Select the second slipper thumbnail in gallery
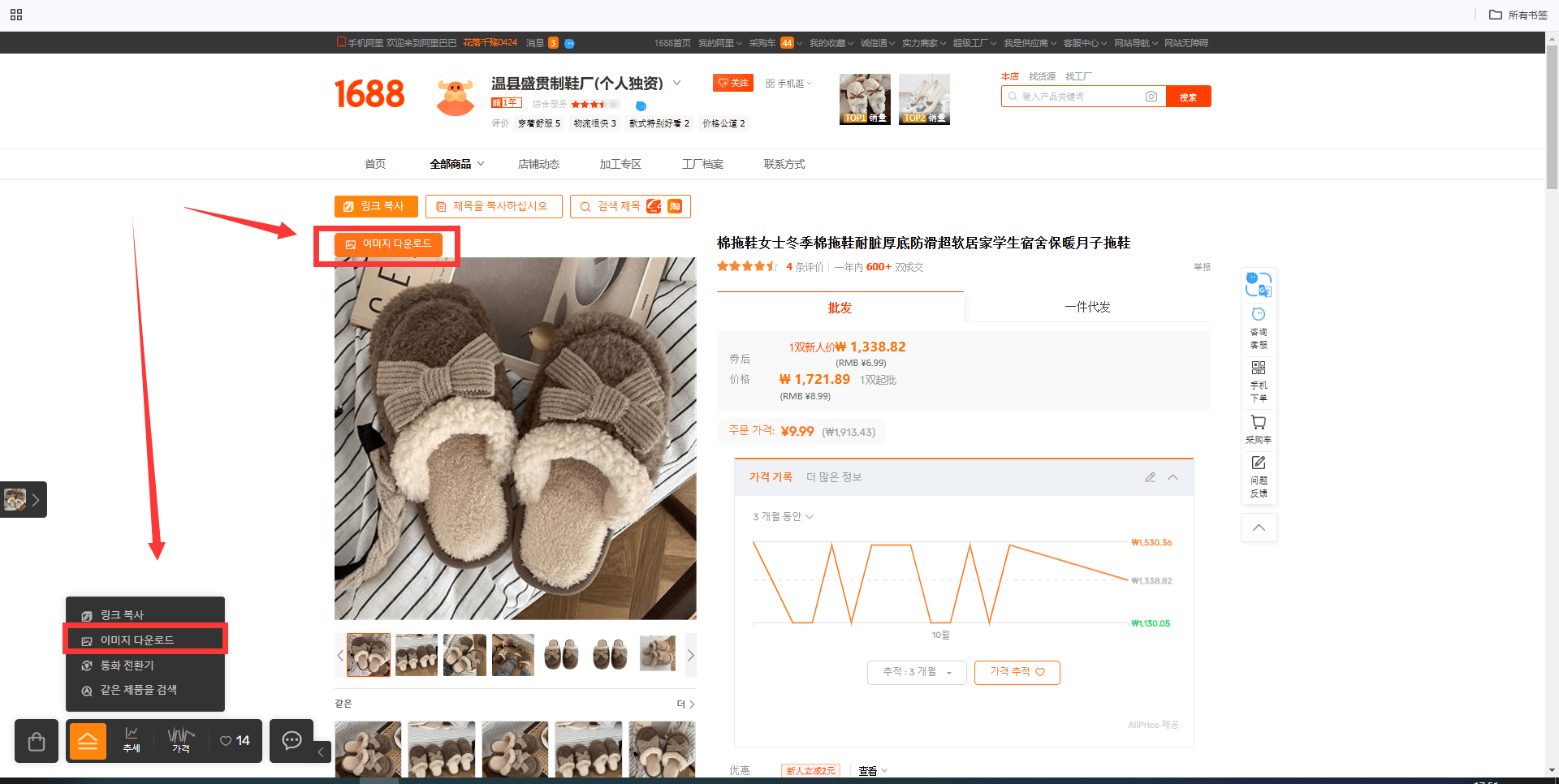Viewport: 1559px width, 784px height. 417,655
